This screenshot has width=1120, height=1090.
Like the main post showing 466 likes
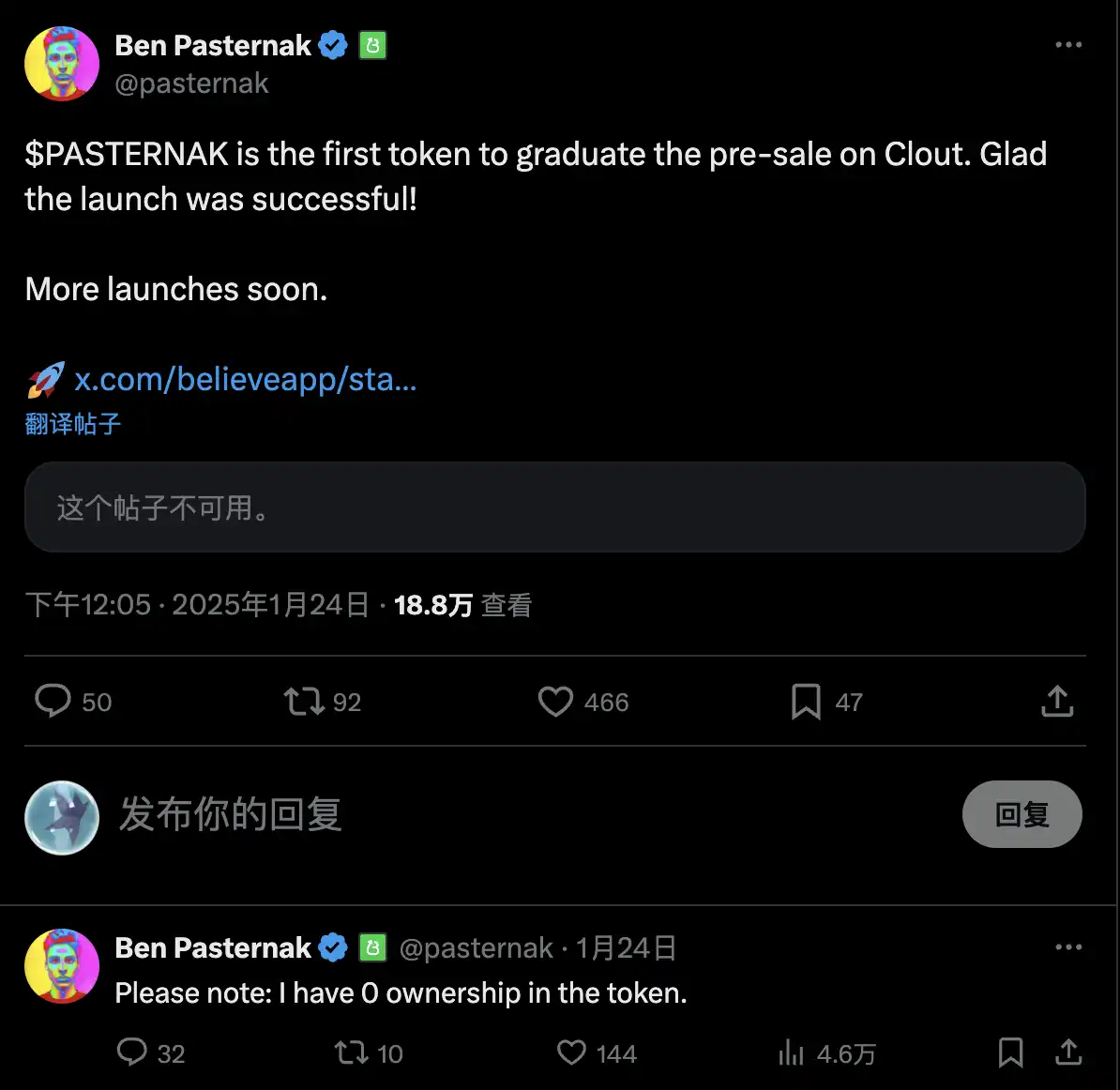(x=555, y=701)
